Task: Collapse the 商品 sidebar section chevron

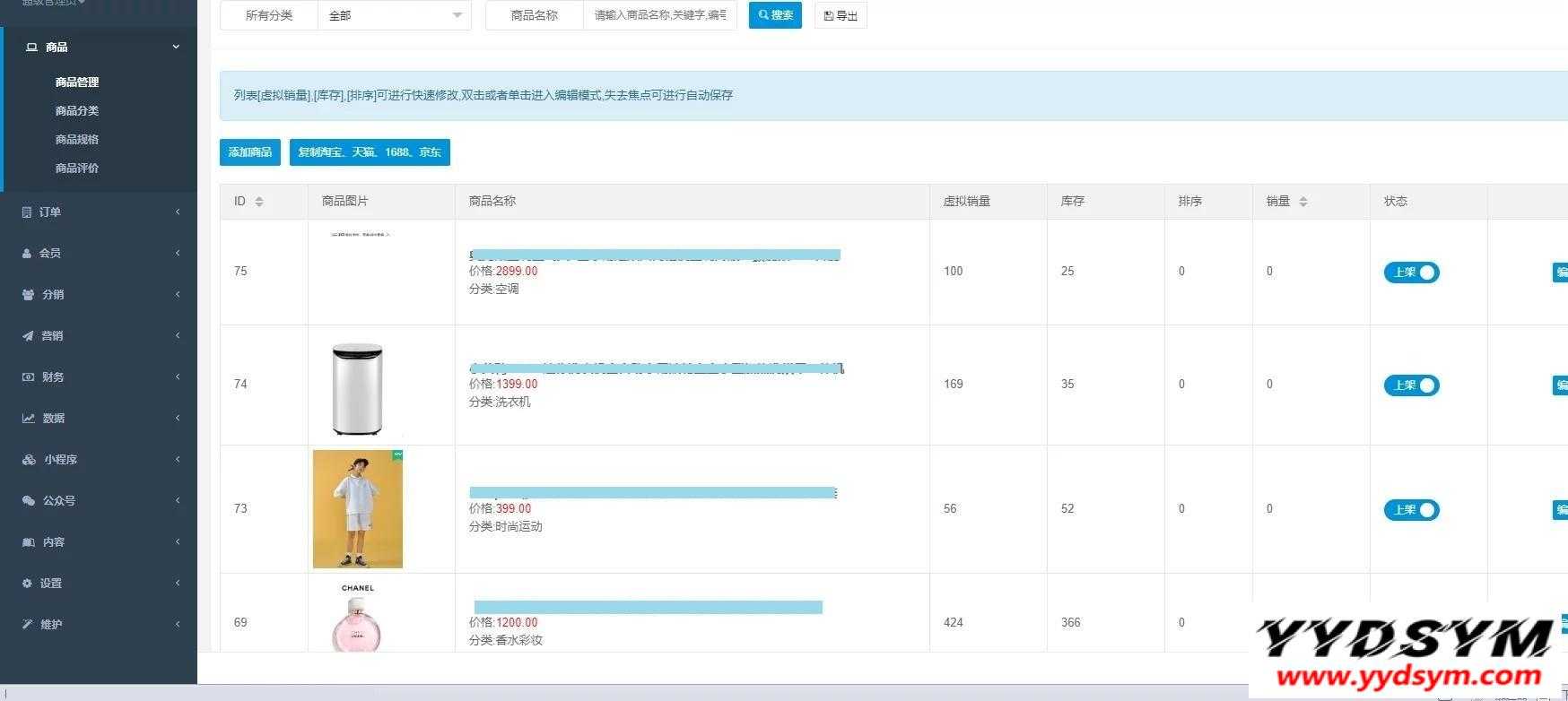Action: coord(176,47)
